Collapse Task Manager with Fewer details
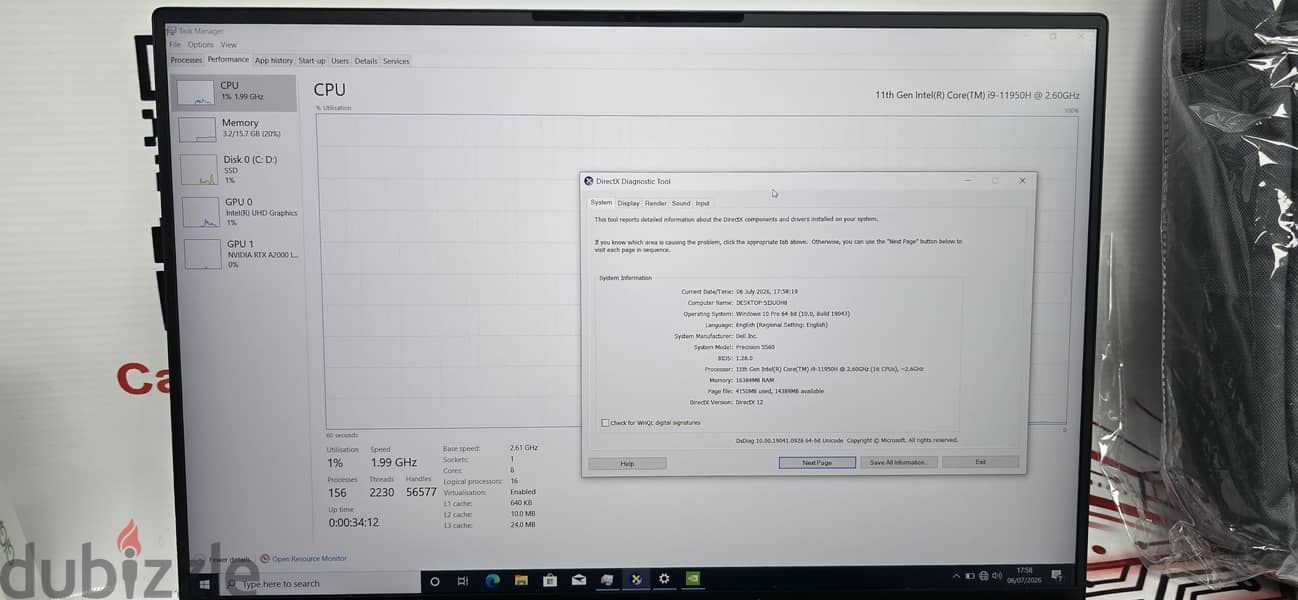The width and height of the screenshot is (1298, 600). point(228,560)
